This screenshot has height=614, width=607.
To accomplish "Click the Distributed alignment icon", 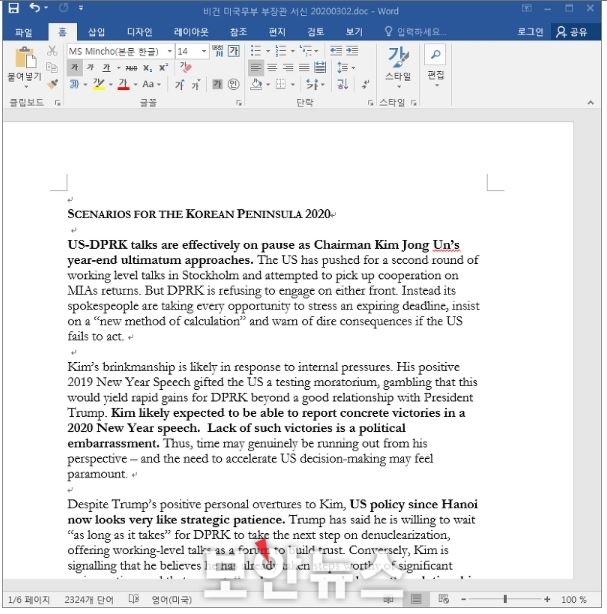I will point(320,67).
